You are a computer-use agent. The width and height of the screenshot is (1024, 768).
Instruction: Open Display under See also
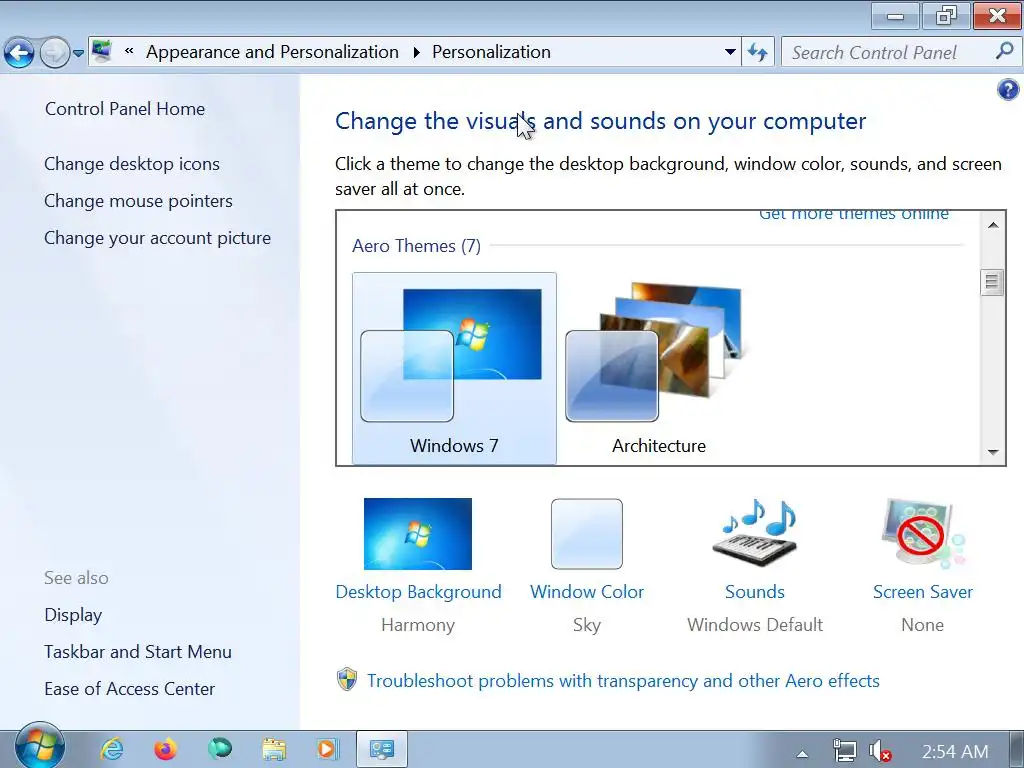[x=73, y=615]
